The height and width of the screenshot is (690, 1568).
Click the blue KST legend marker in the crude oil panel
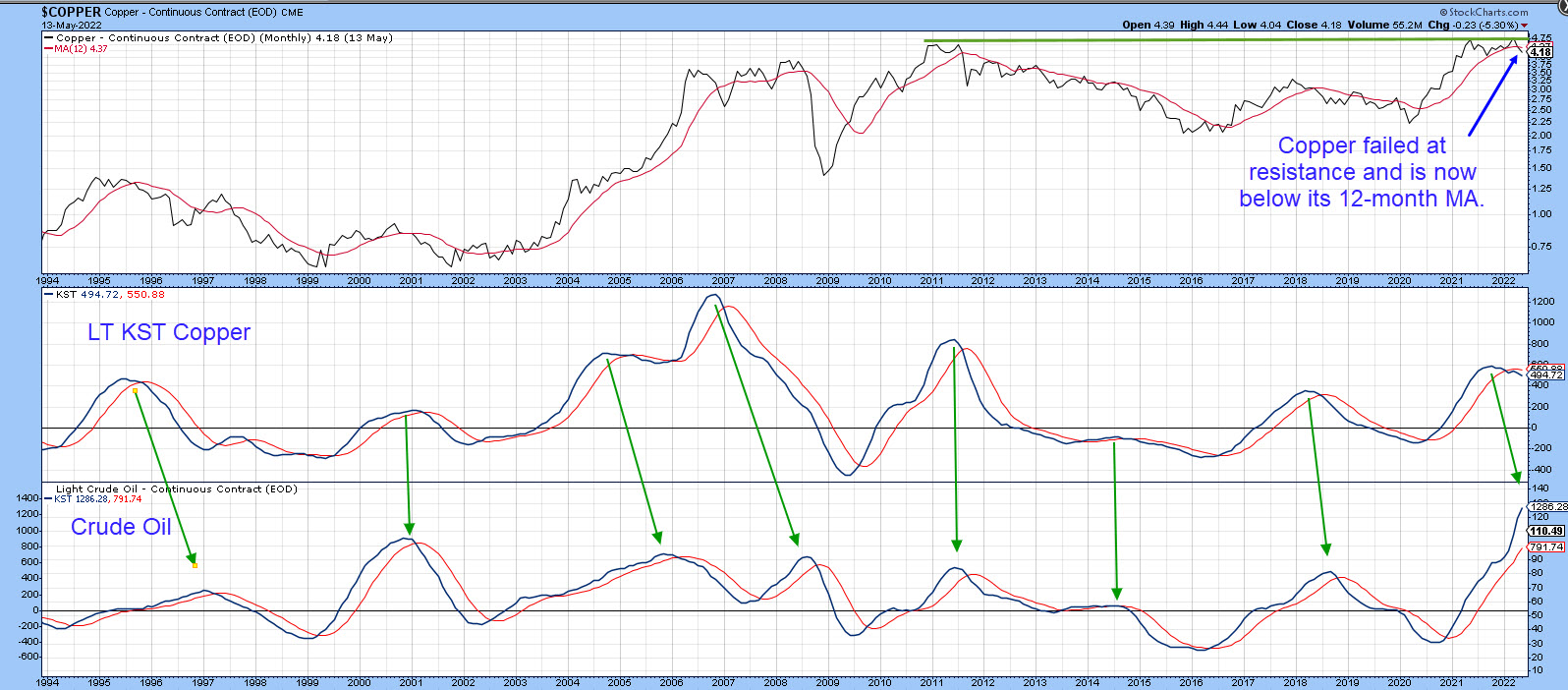(48, 499)
